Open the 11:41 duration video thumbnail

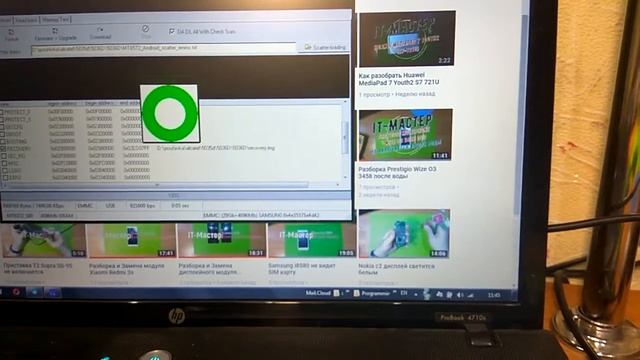(405, 135)
